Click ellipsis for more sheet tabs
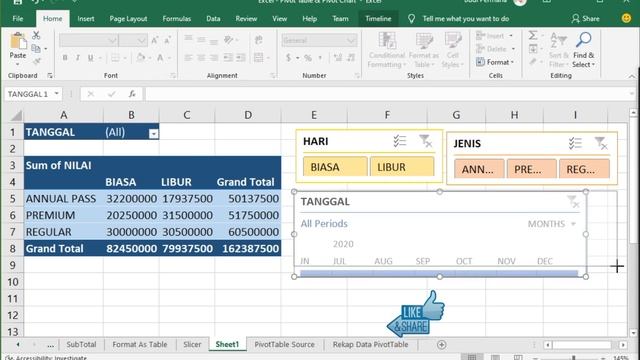Viewport: 640px width, 360px height. click(50, 345)
